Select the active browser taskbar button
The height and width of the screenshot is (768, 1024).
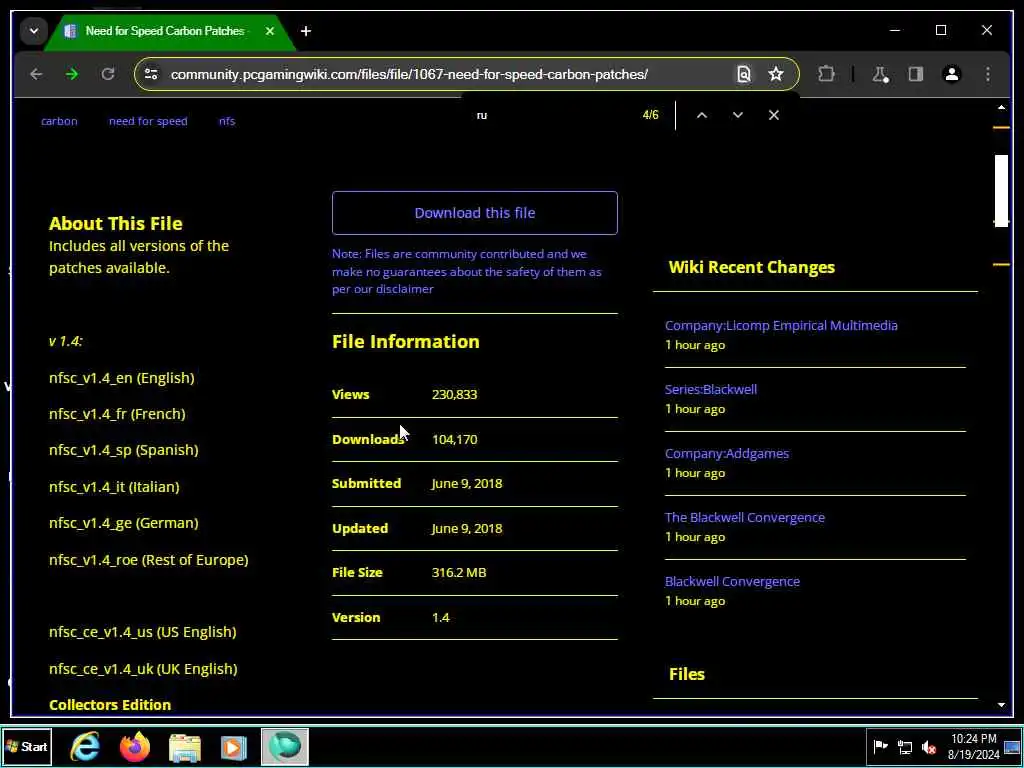285,747
